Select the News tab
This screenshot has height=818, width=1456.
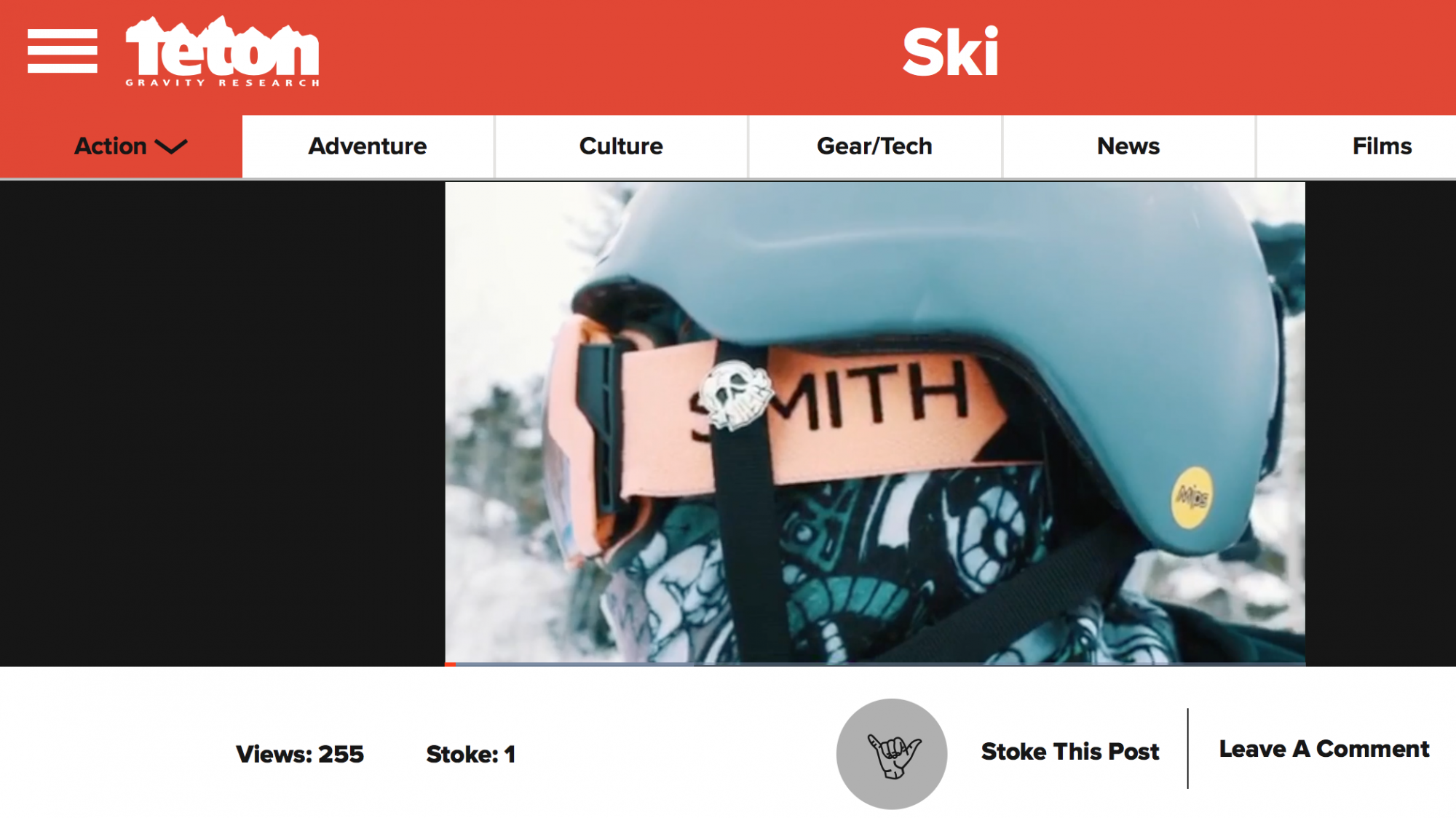[x=1128, y=146]
